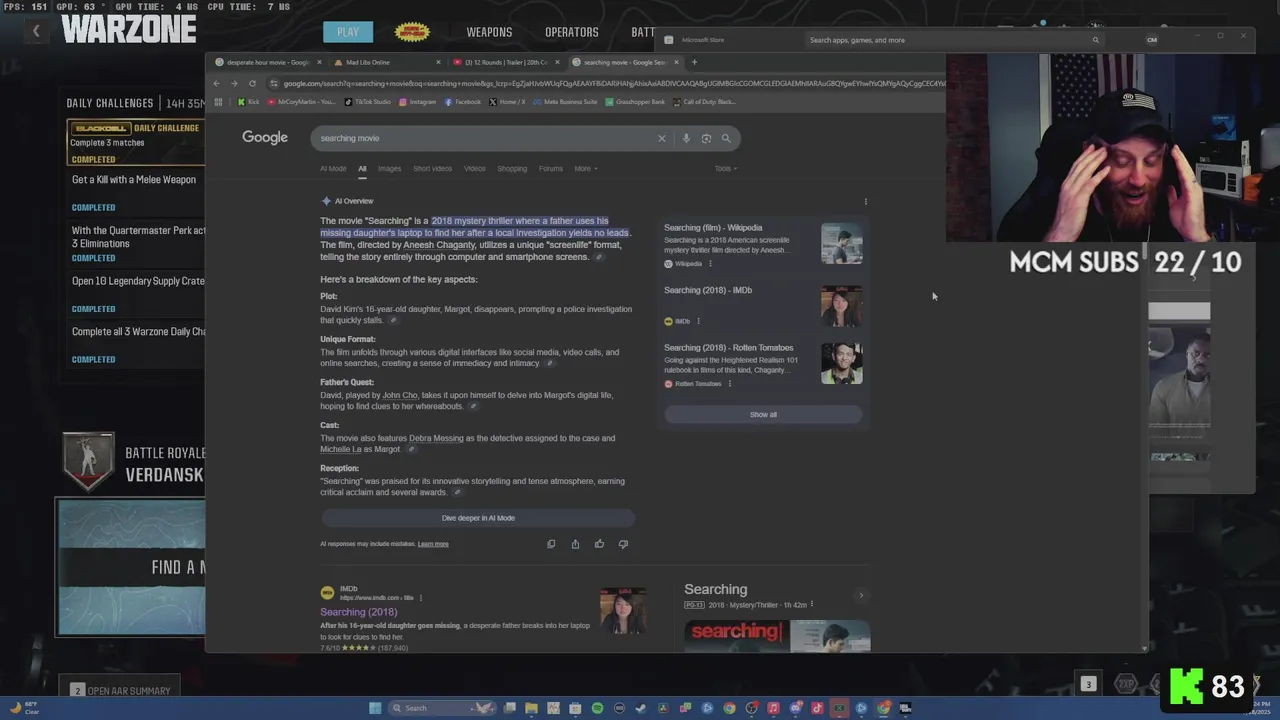Open the Music app in taskbar
The height and width of the screenshot is (720, 1280).
click(x=773, y=708)
